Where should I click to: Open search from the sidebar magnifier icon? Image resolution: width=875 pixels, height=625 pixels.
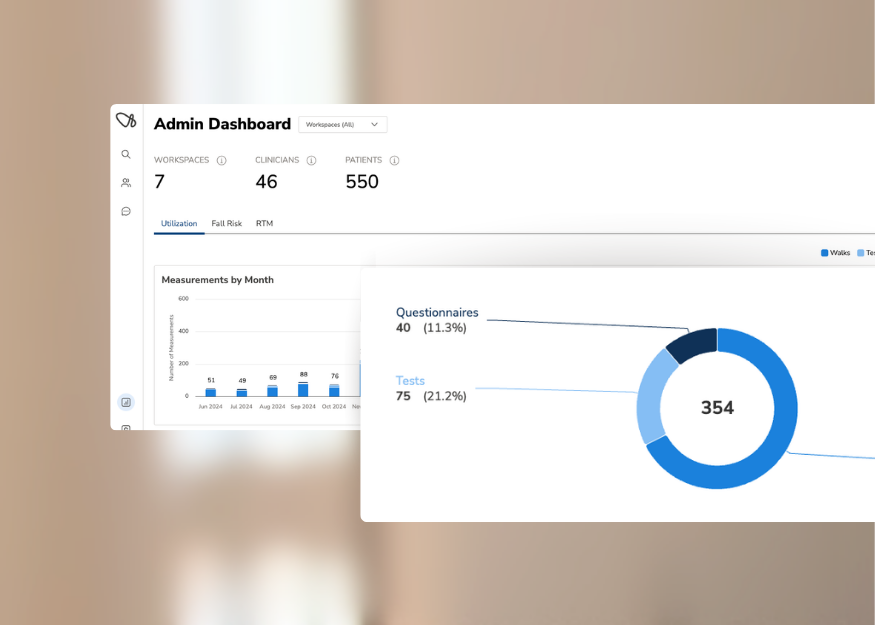point(126,154)
